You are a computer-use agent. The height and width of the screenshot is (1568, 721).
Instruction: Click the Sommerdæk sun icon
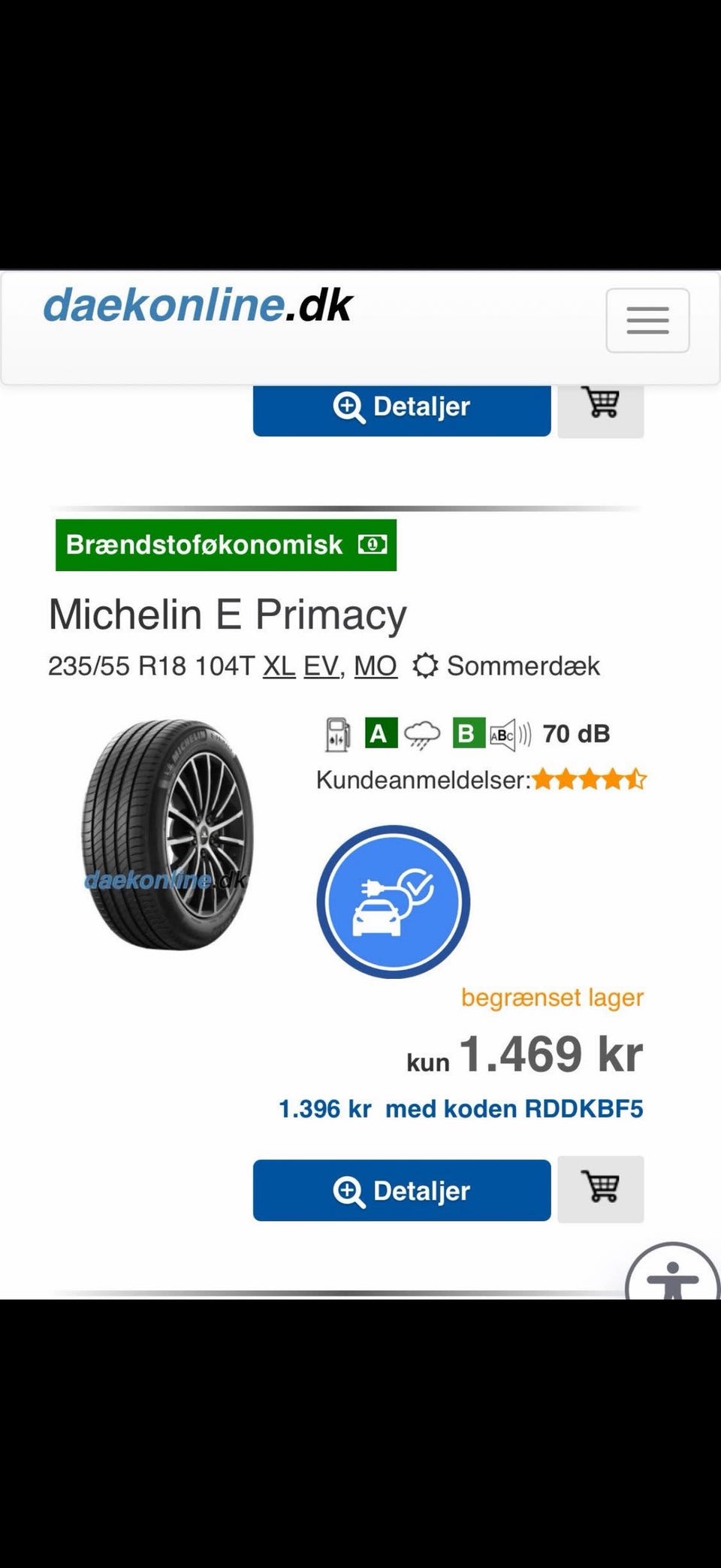pos(426,666)
